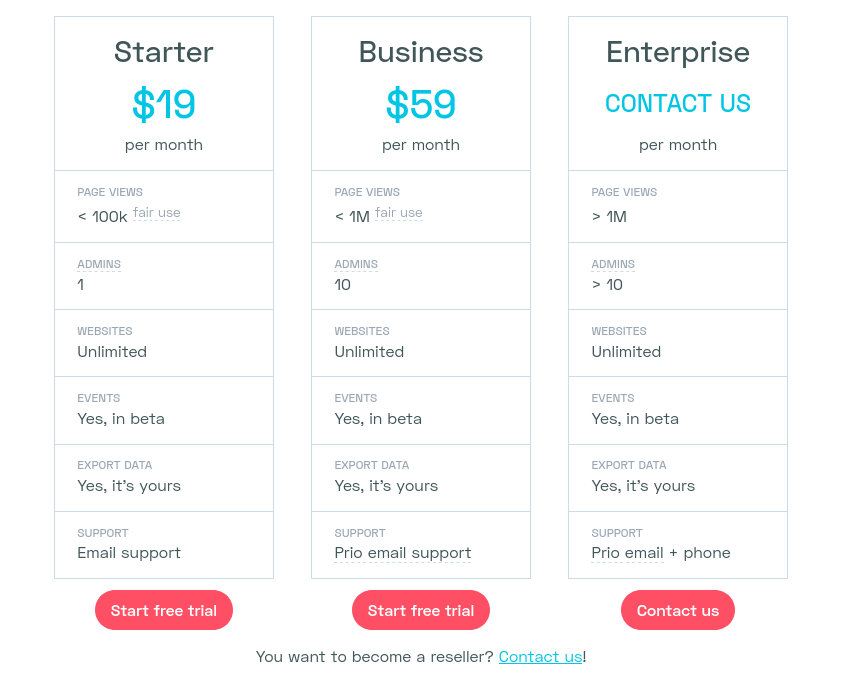Click the Enterprise plan title
This screenshot has width=846, height=686.
pos(678,53)
